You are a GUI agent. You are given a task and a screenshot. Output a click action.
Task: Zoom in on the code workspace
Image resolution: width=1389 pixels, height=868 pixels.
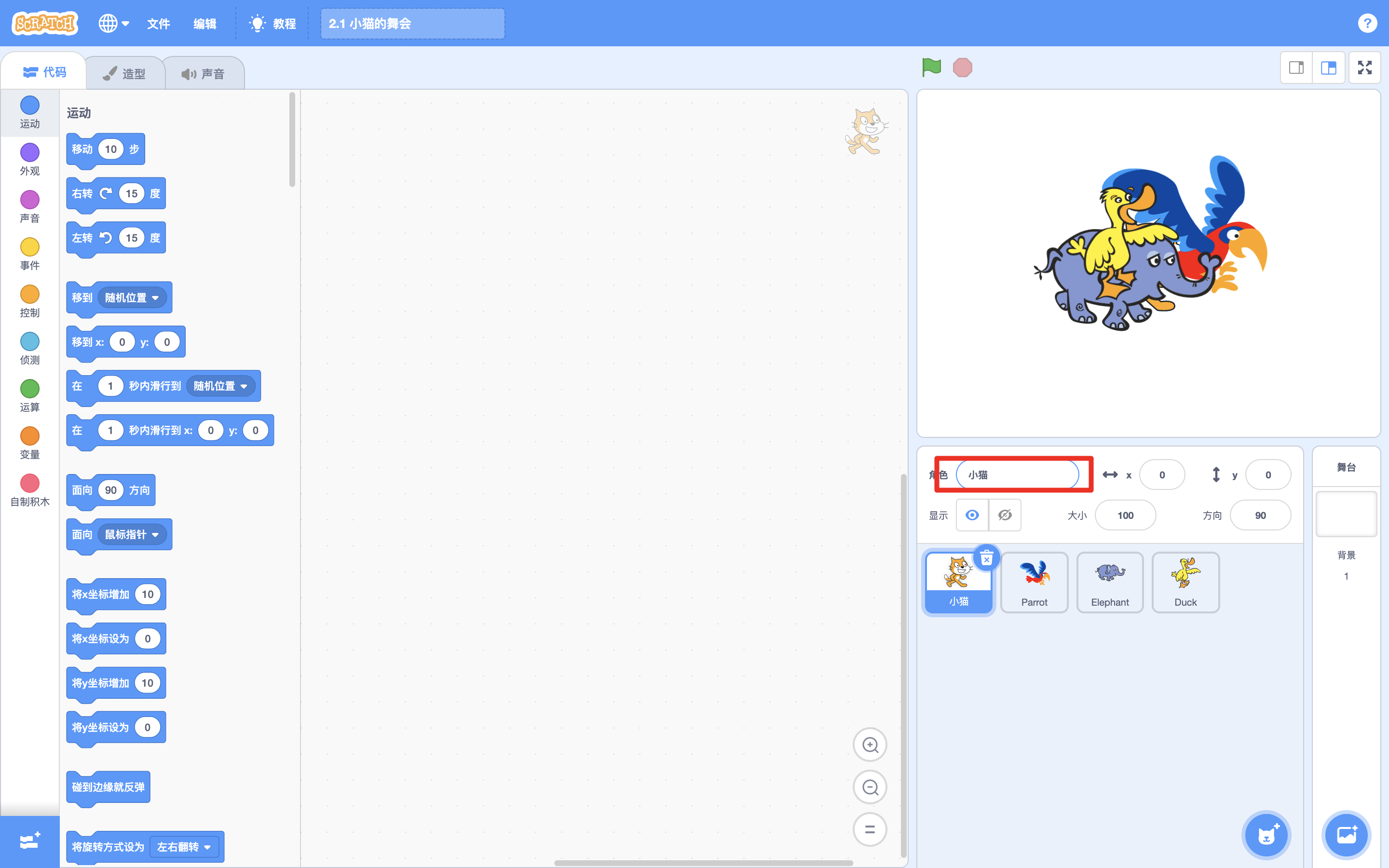(870, 745)
